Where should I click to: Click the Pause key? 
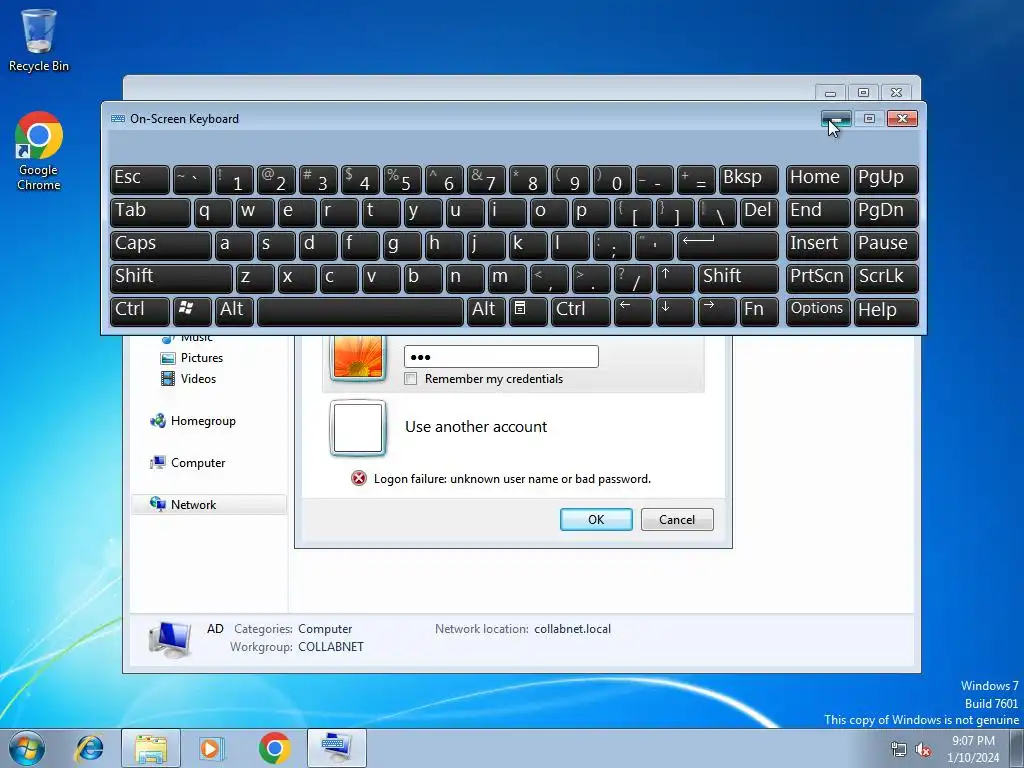click(886, 246)
